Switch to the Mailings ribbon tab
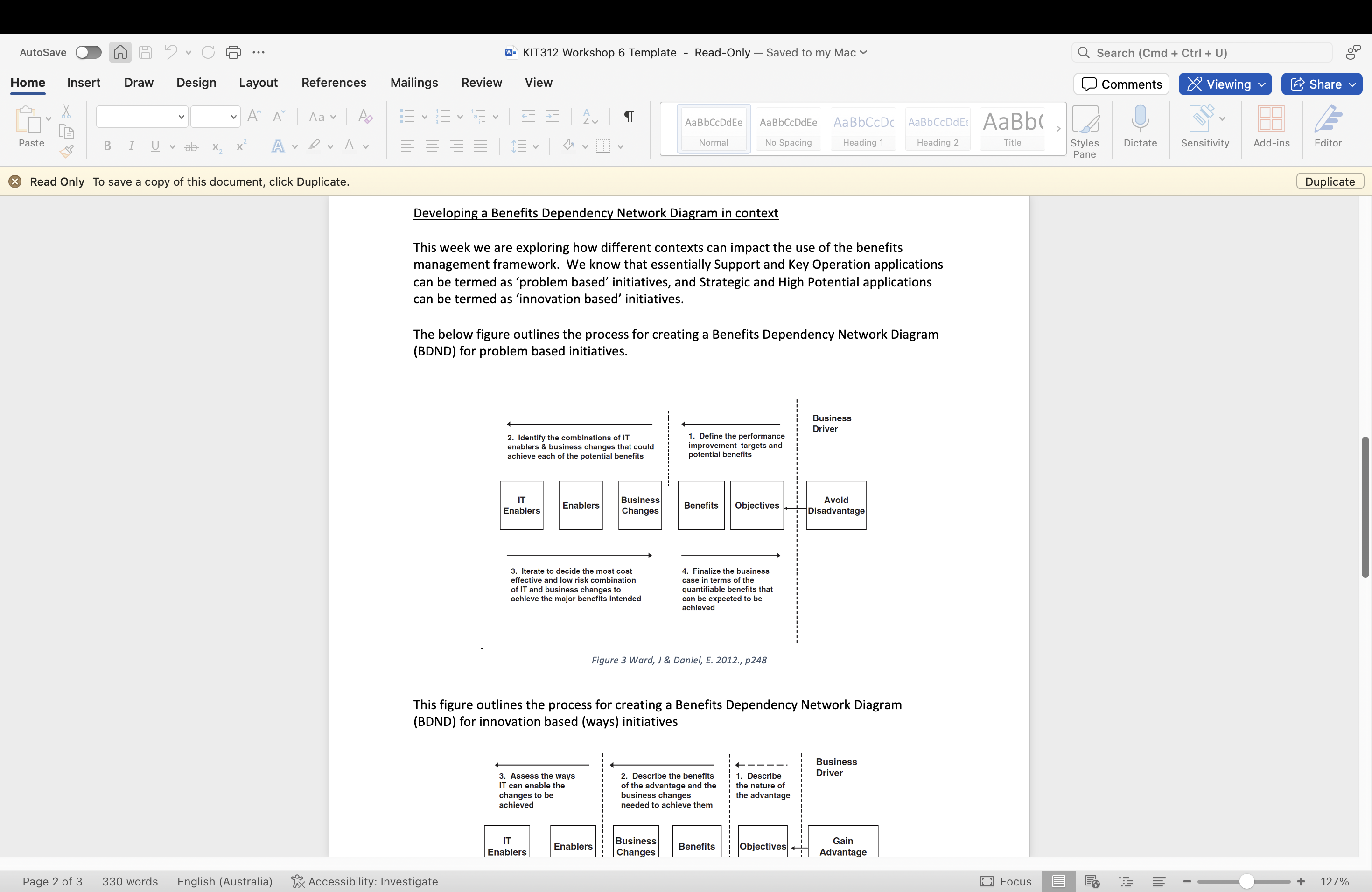Viewport: 1372px width, 892px height. point(413,83)
